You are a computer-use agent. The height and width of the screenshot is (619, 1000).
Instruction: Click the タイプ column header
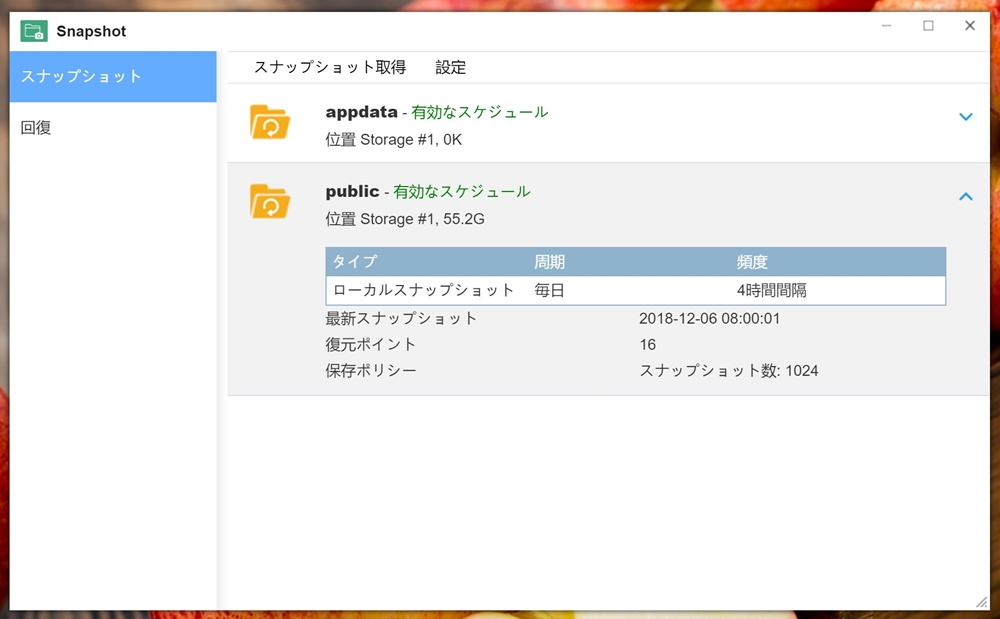[355, 262]
